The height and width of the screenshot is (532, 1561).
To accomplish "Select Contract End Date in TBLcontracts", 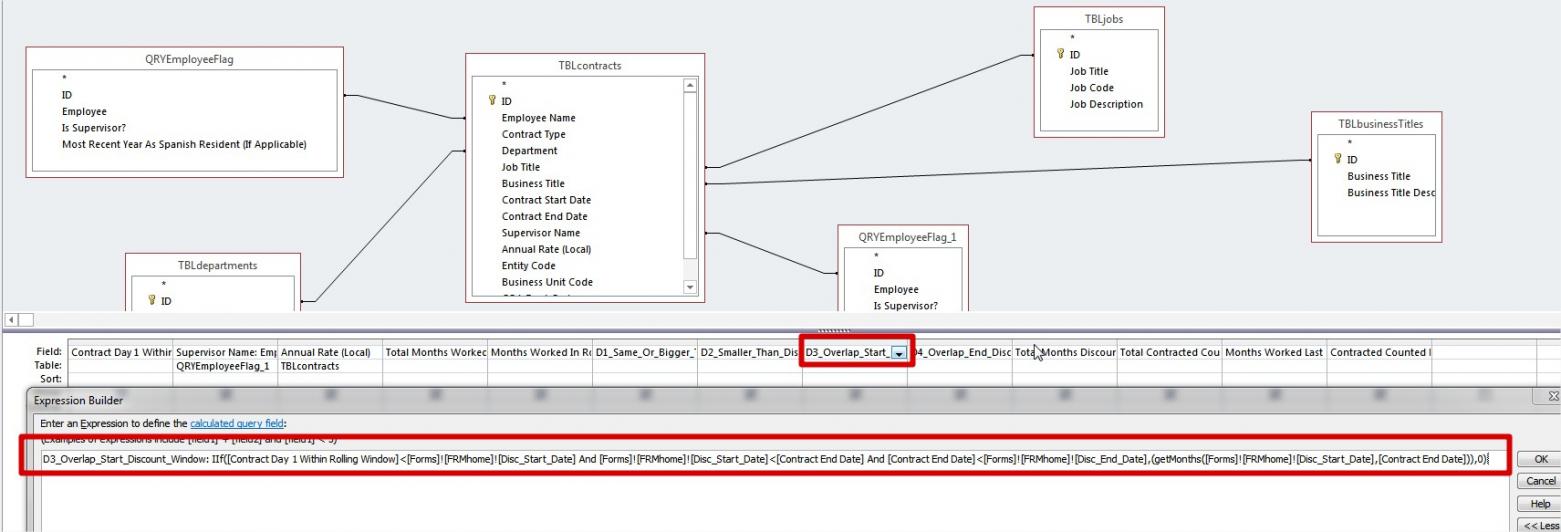I will point(544,216).
